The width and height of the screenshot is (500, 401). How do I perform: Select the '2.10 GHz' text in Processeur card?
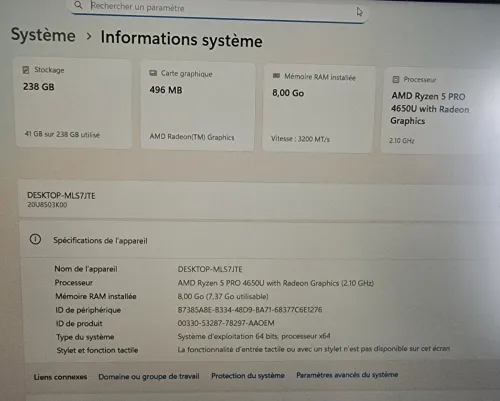pyautogui.click(x=402, y=141)
